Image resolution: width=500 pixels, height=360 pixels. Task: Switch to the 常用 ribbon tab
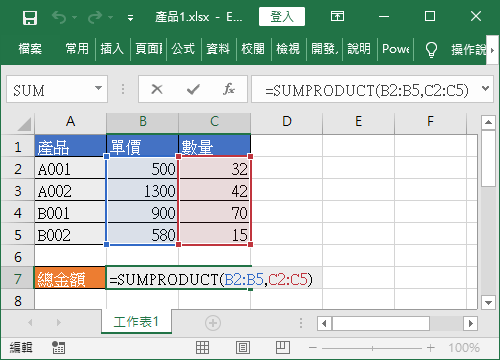point(77,49)
